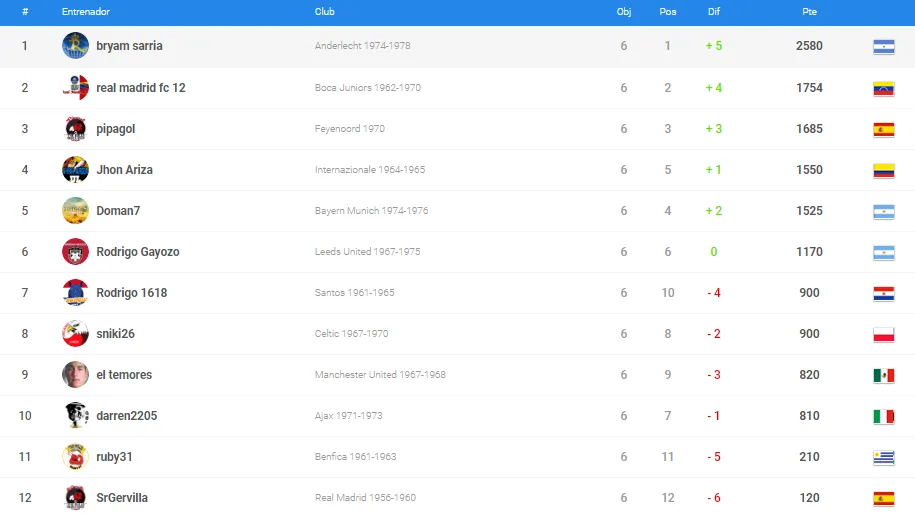Image resolution: width=915 pixels, height=517 pixels.
Task: Sort by the Obj column header
Action: [x=624, y=12]
